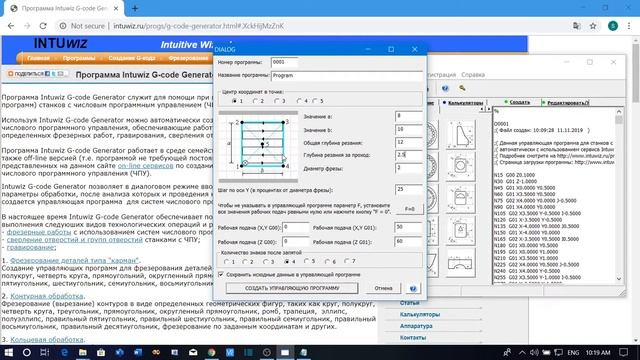Click the blue help icon in background app toolbar

click(445, 88)
